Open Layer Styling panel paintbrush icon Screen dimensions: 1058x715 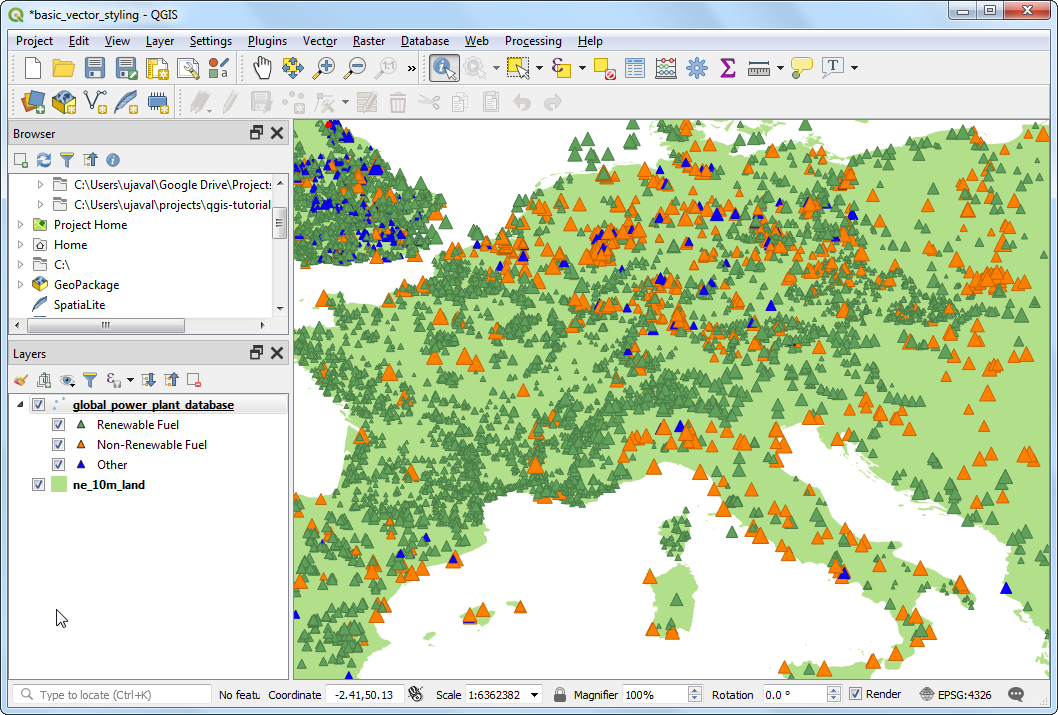21,380
